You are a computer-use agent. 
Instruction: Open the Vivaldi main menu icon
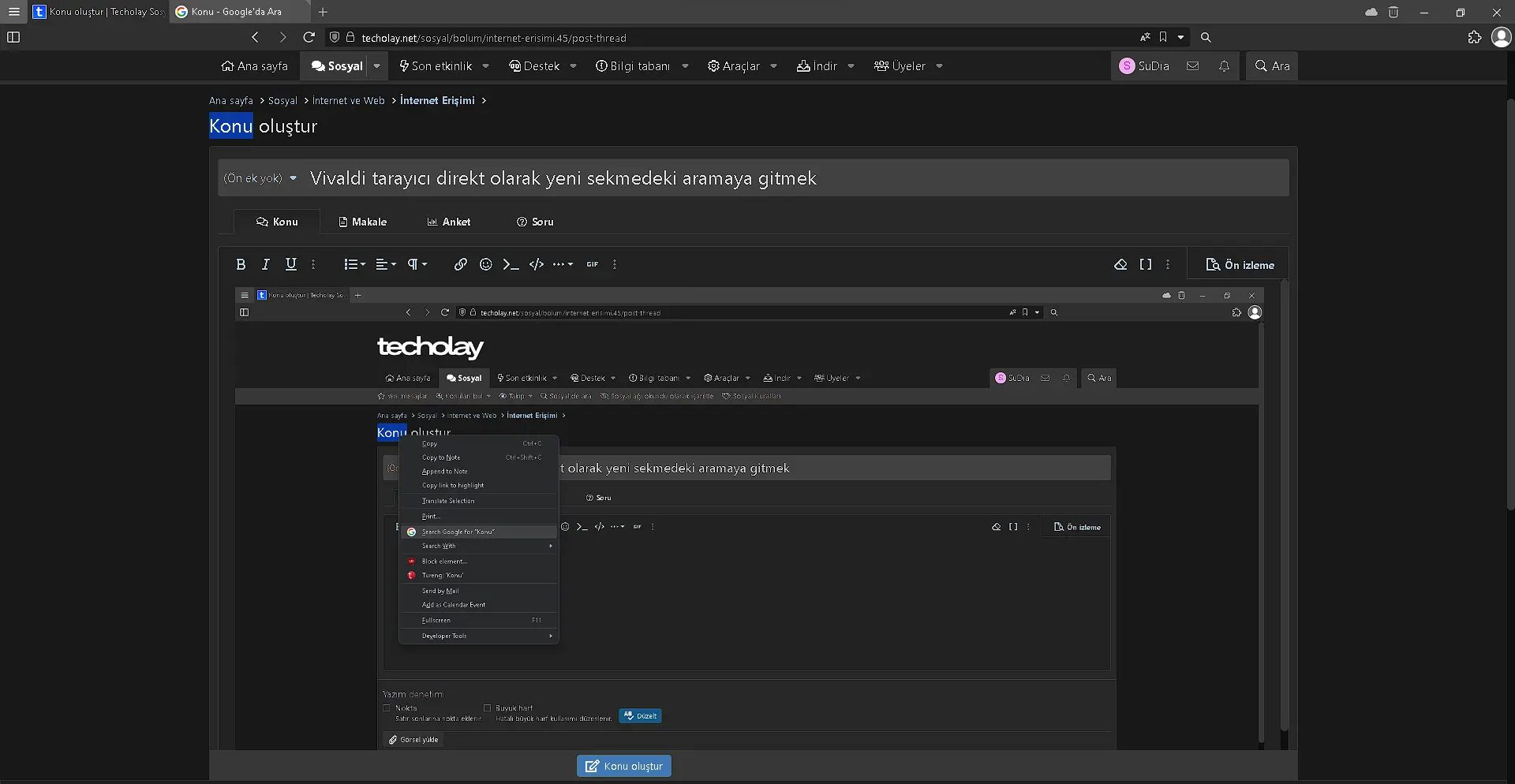click(x=14, y=12)
